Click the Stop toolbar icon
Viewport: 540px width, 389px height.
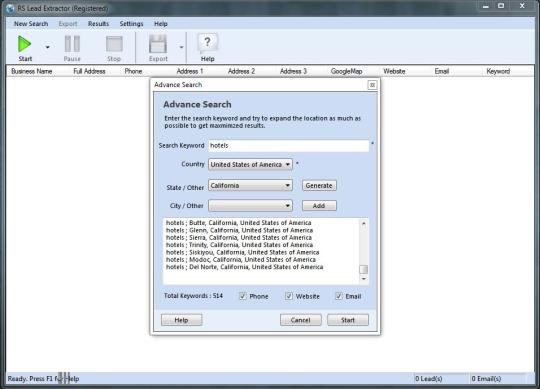[x=114, y=44]
